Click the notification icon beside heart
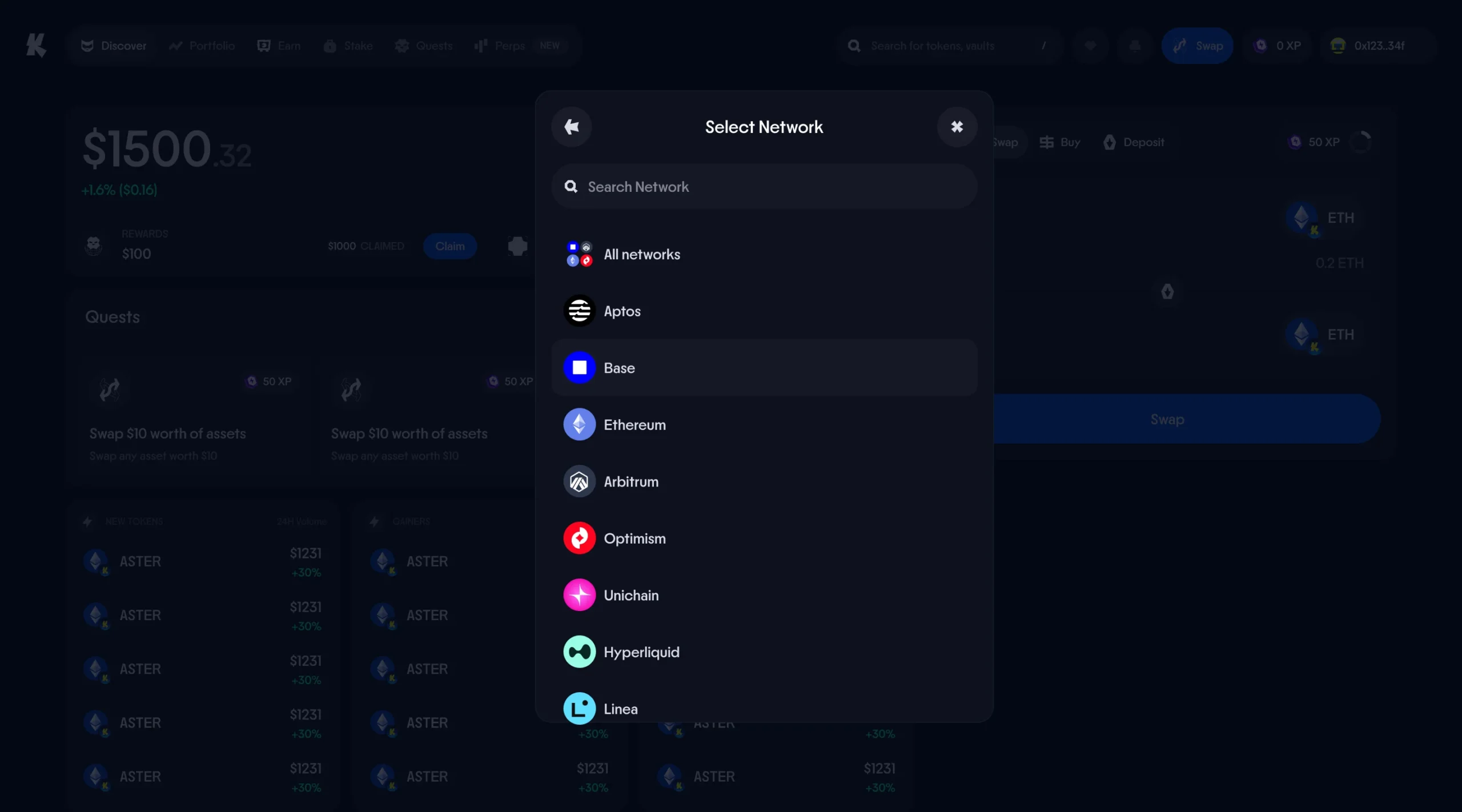 click(x=1135, y=46)
